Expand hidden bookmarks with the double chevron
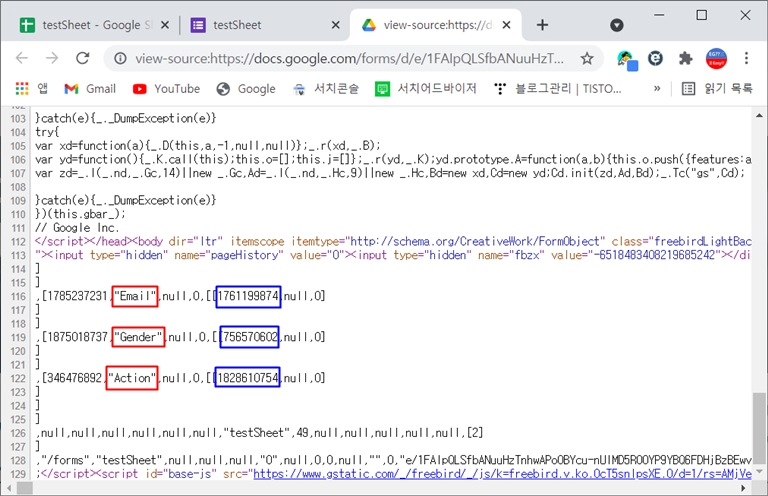Viewport: 768px width, 496px height. [657, 89]
